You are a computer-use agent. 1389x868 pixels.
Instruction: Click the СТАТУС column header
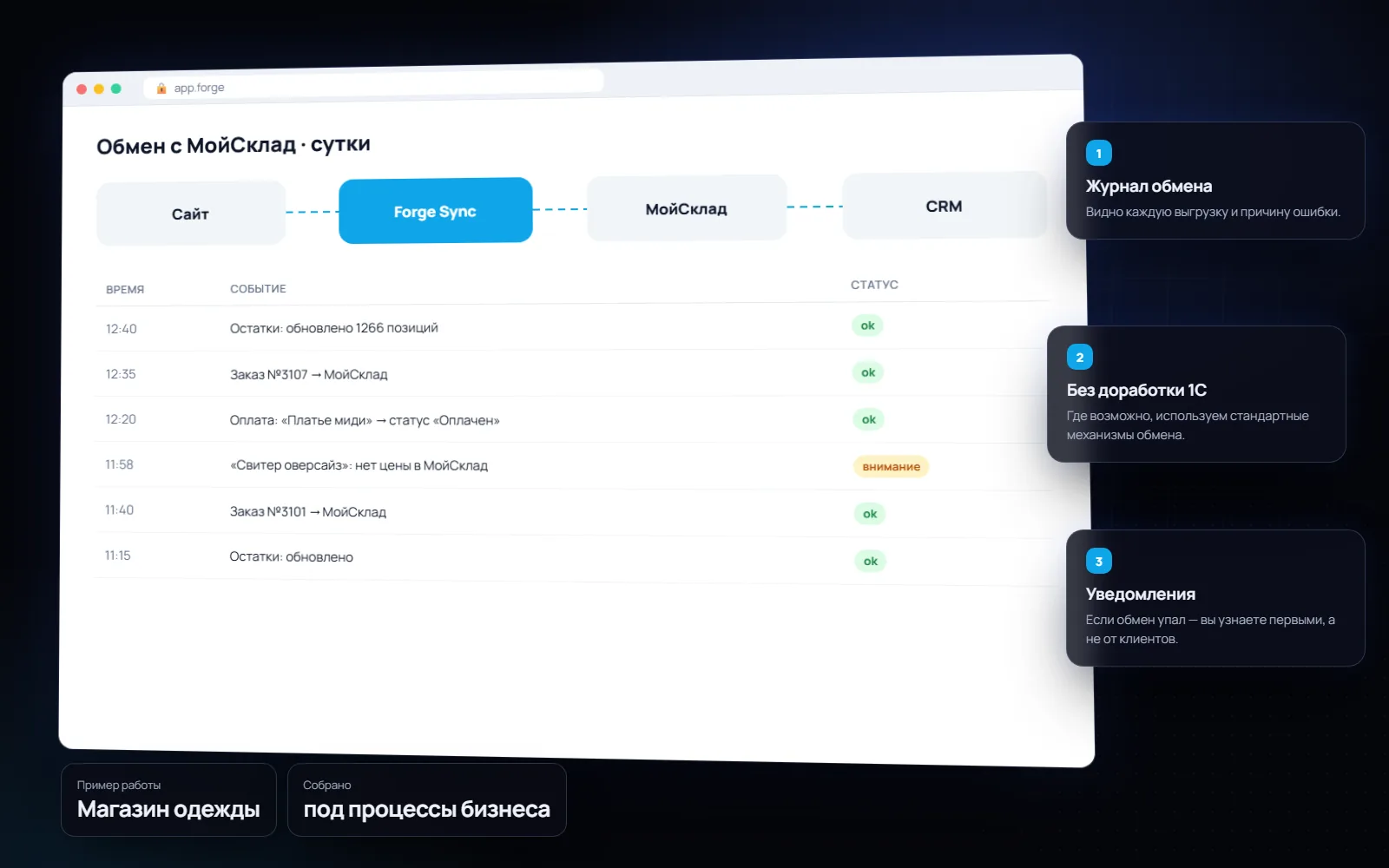874,285
